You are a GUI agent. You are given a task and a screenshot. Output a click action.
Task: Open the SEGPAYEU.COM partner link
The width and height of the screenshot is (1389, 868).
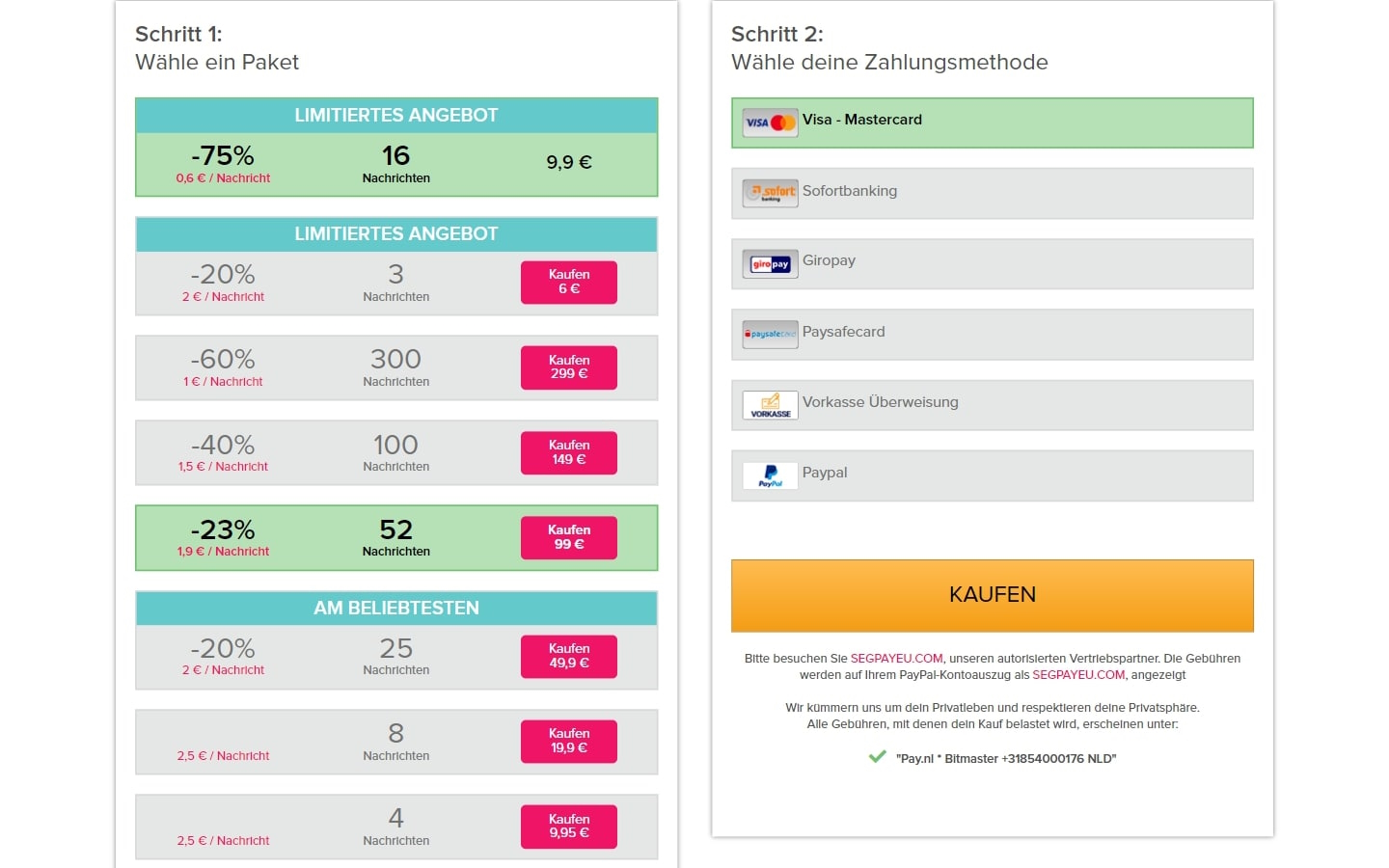[x=897, y=658]
